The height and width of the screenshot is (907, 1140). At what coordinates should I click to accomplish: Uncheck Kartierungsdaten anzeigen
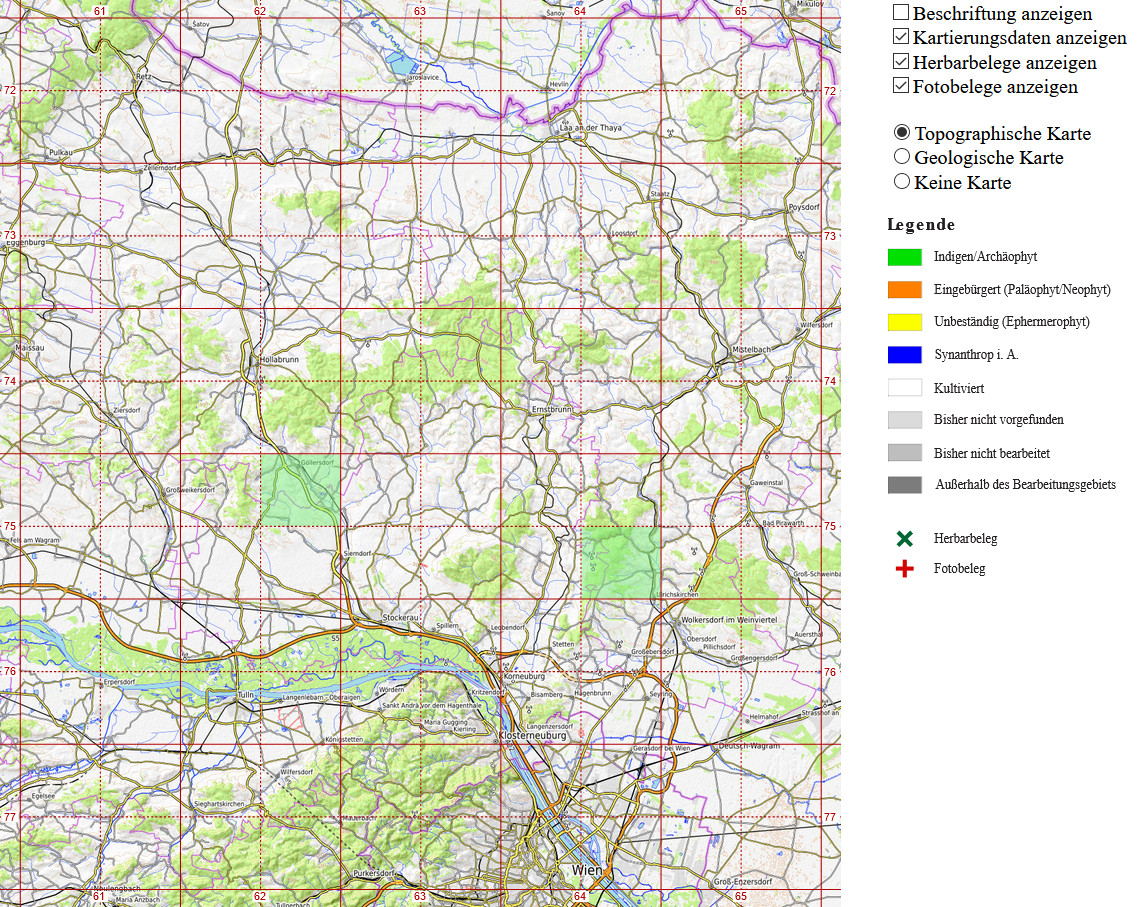[x=900, y=37]
